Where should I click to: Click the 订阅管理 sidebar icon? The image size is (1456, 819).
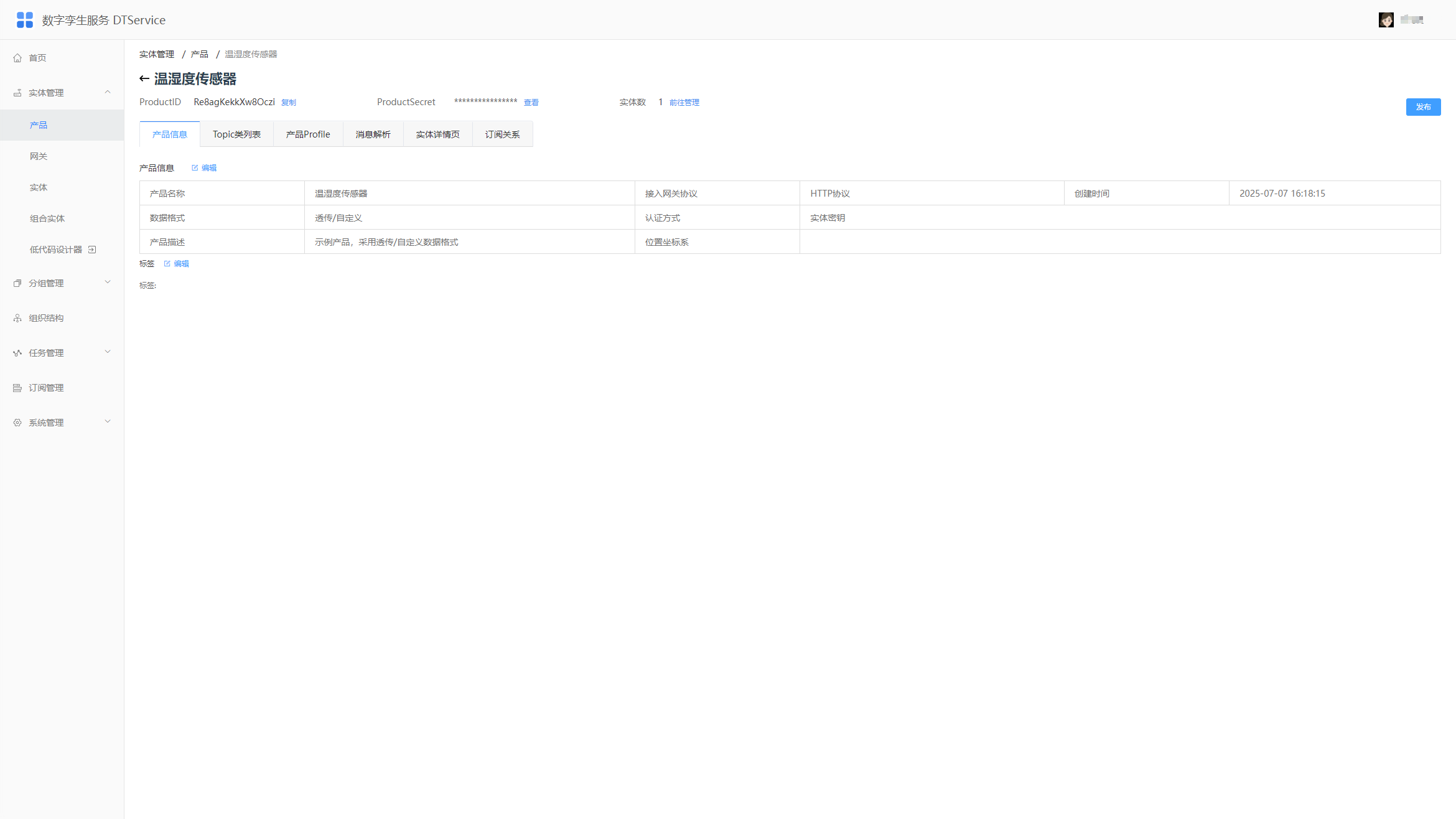click(17, 388)
